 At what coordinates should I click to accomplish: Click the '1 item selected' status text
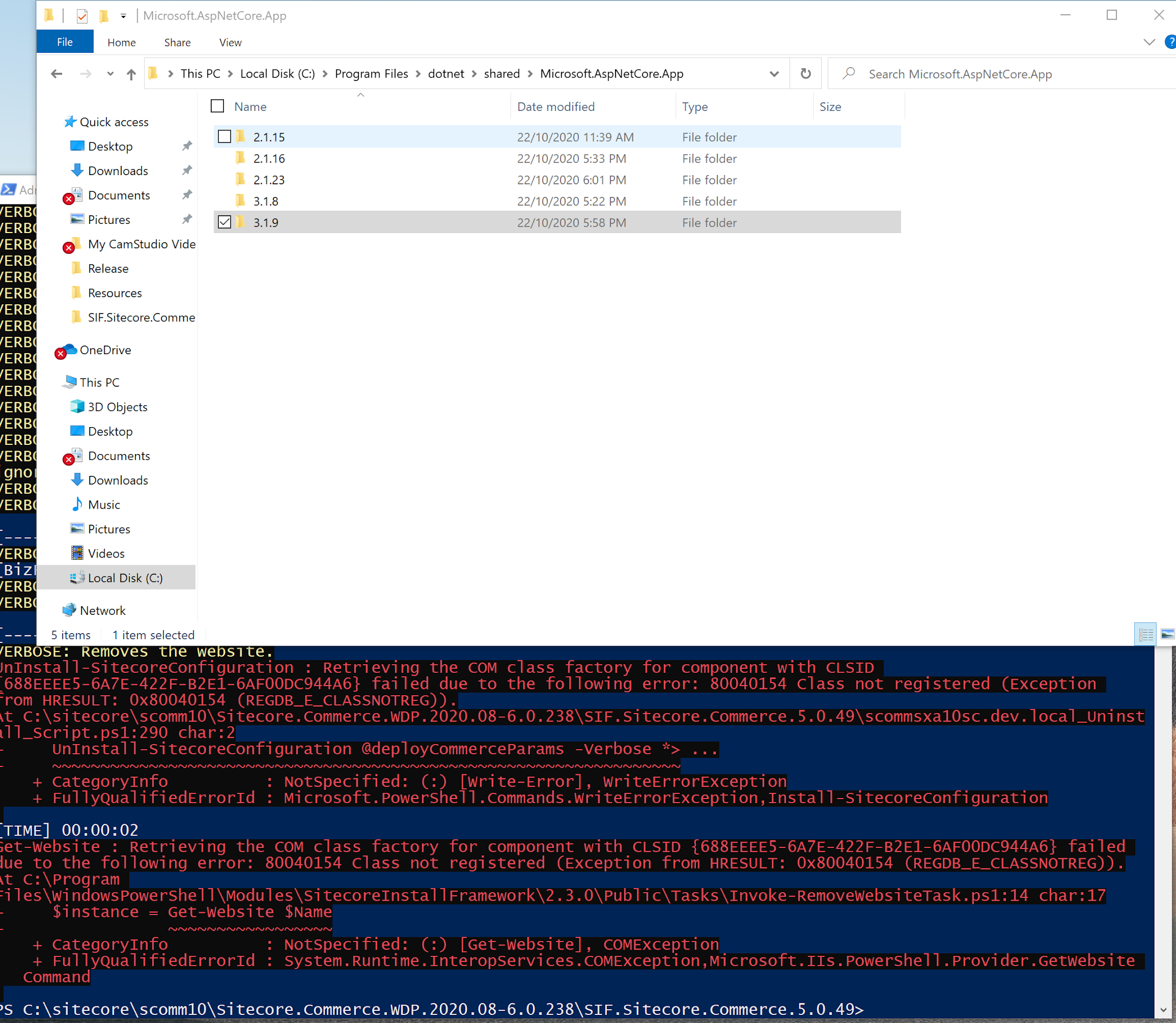153,635
